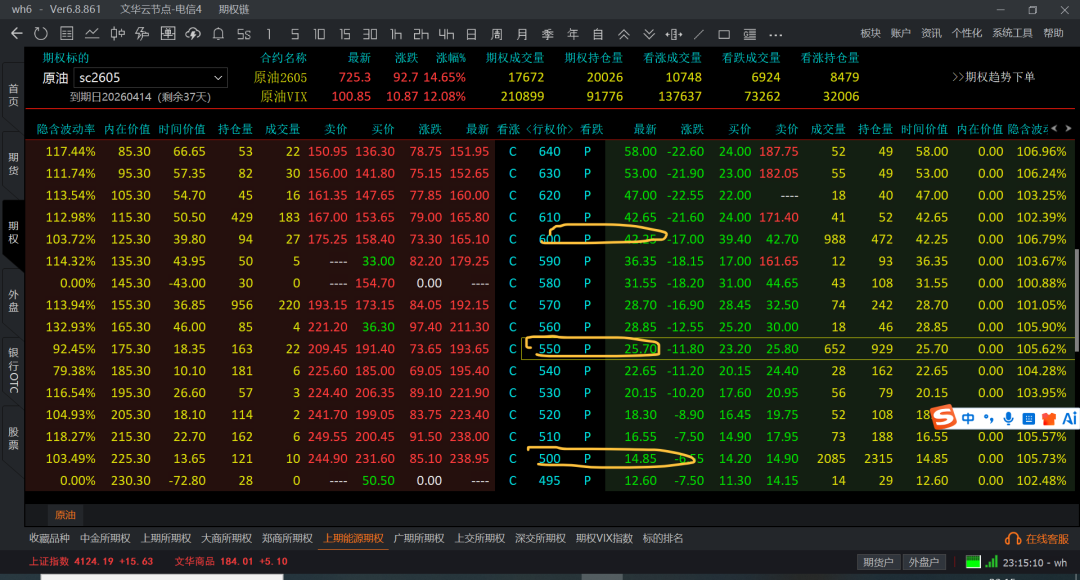The width and height of the screenshot is (1080, 580).
Task: Select the 30 minute period
Action: 370,34
